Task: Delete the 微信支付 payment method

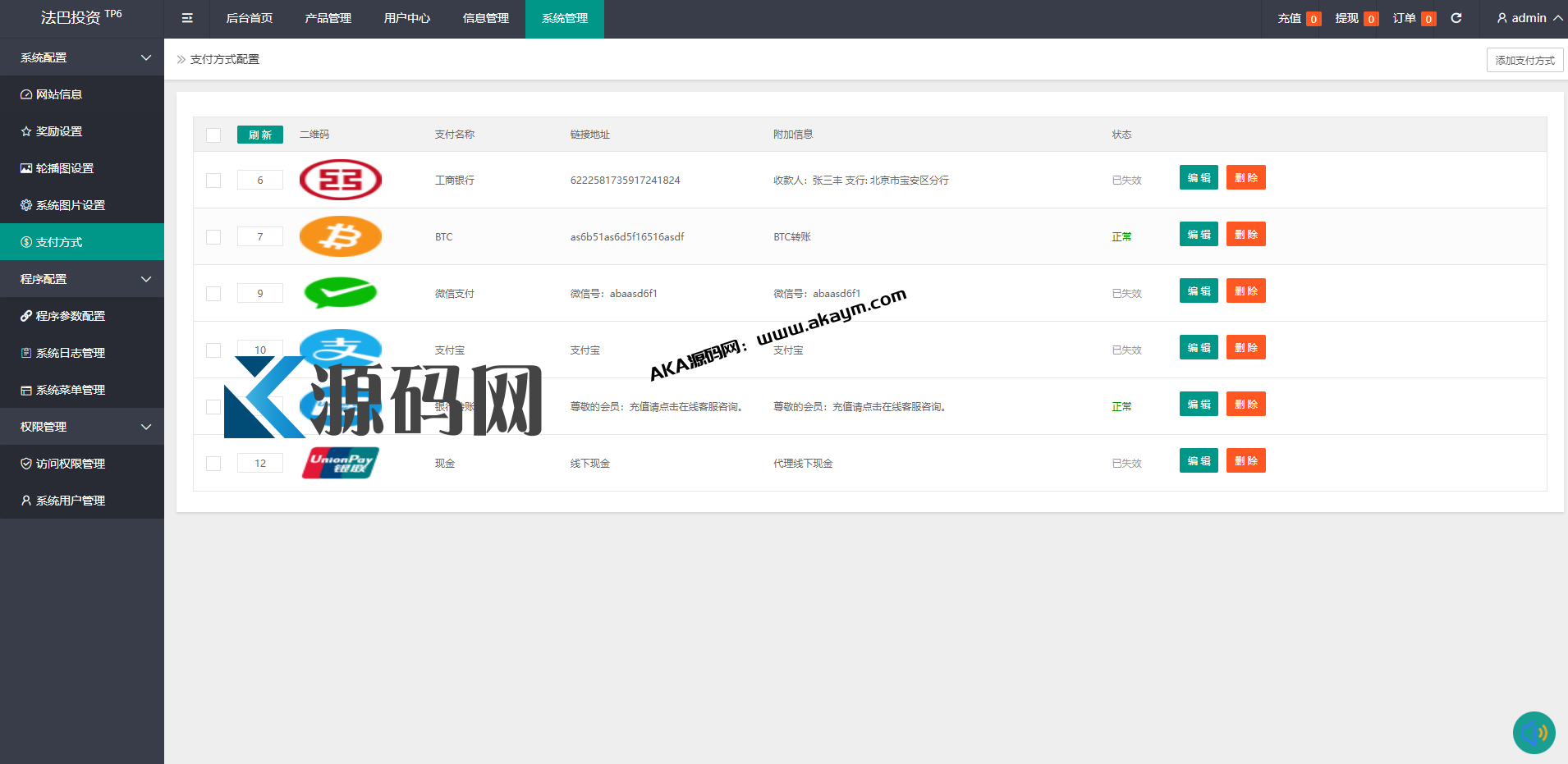Action: (1245, 291)
